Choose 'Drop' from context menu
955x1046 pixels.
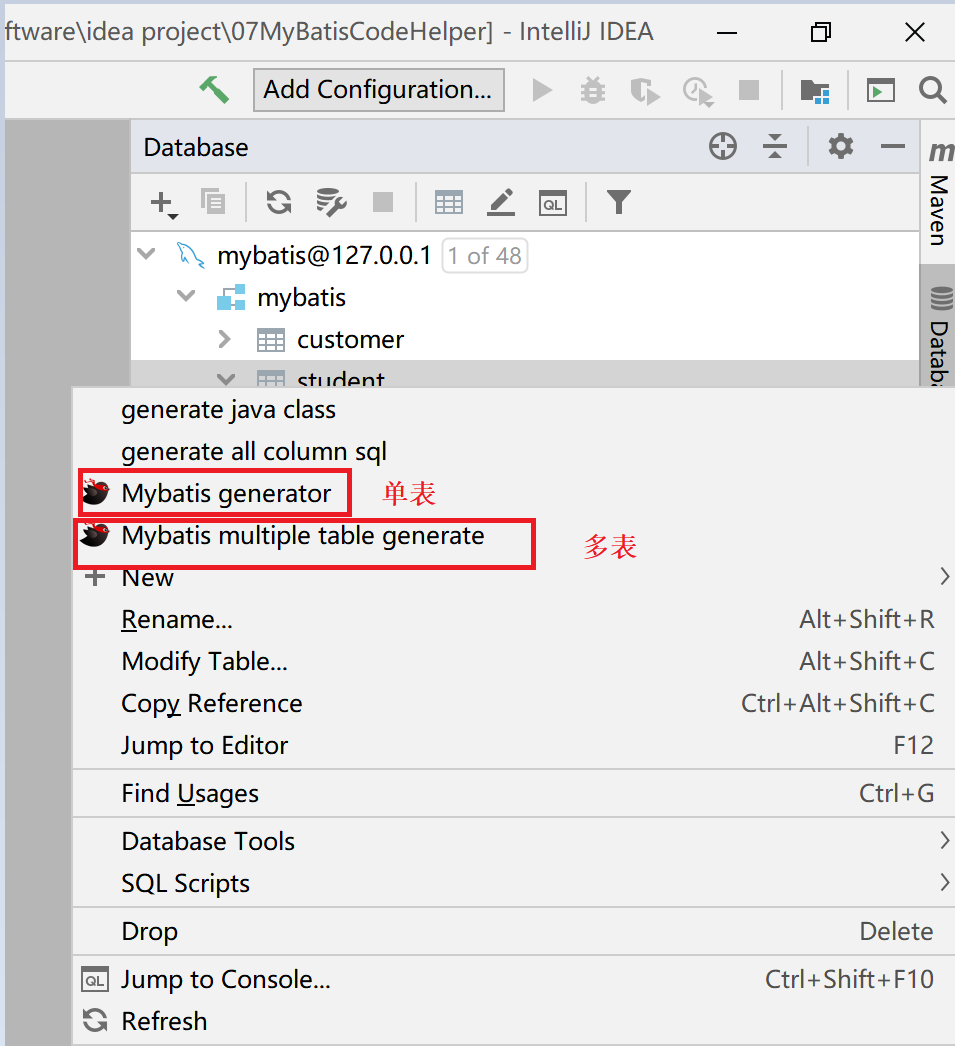point(514,932)
